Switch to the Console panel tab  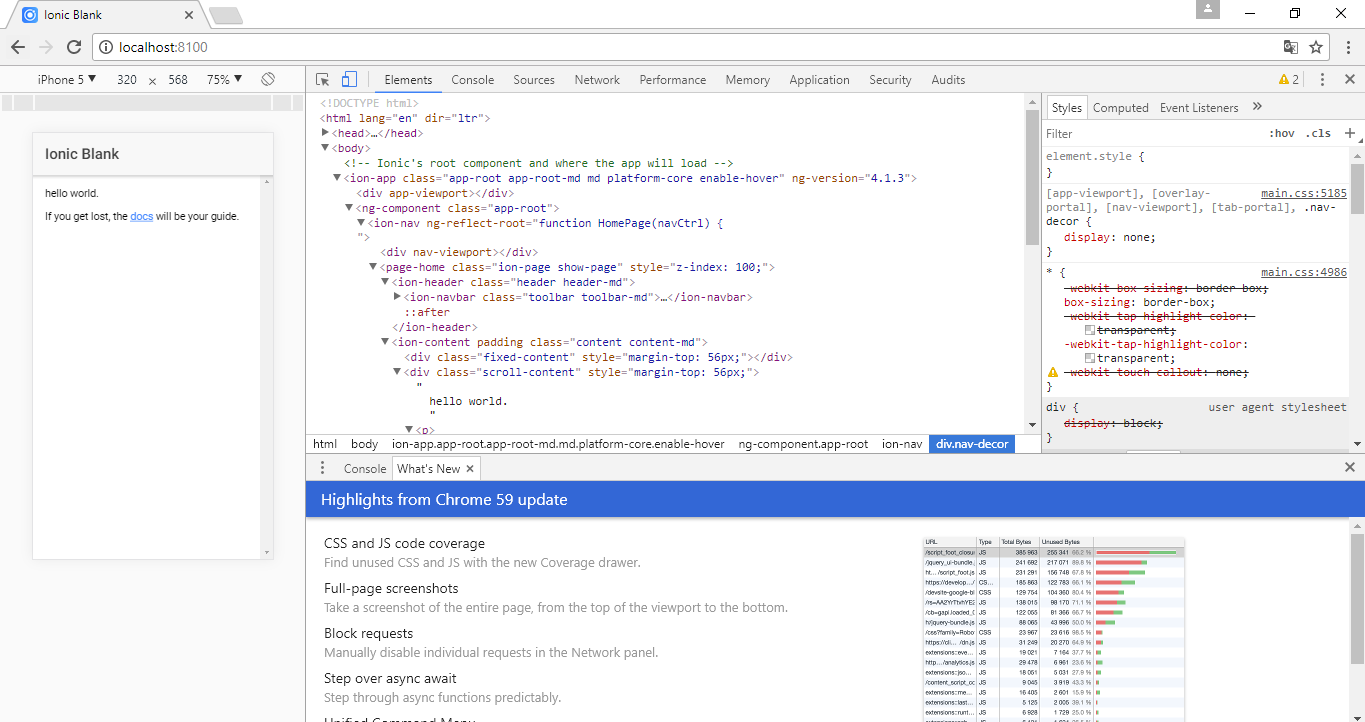click(472, 80)
